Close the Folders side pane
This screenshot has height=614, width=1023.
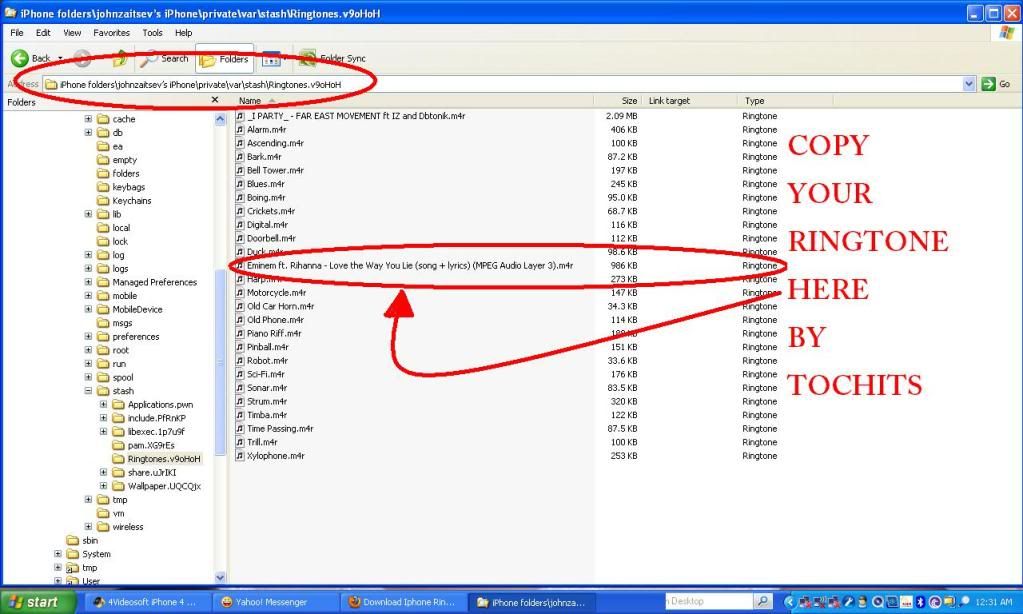[x=214, y=101]
